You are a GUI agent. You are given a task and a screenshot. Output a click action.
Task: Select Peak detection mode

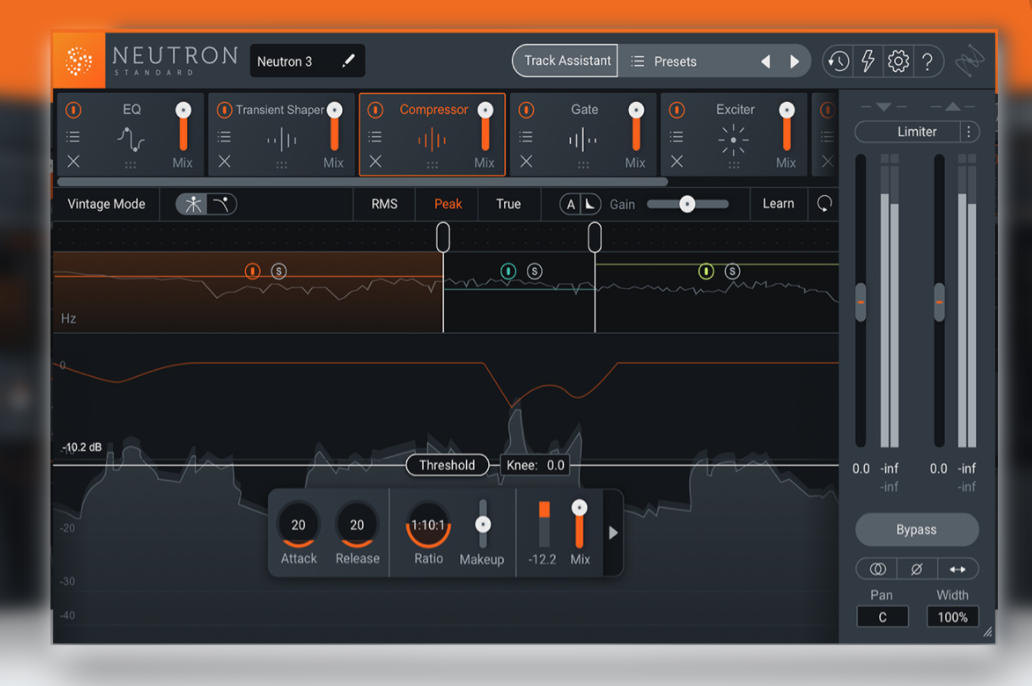pyautogui.click(x=448, y=204)
